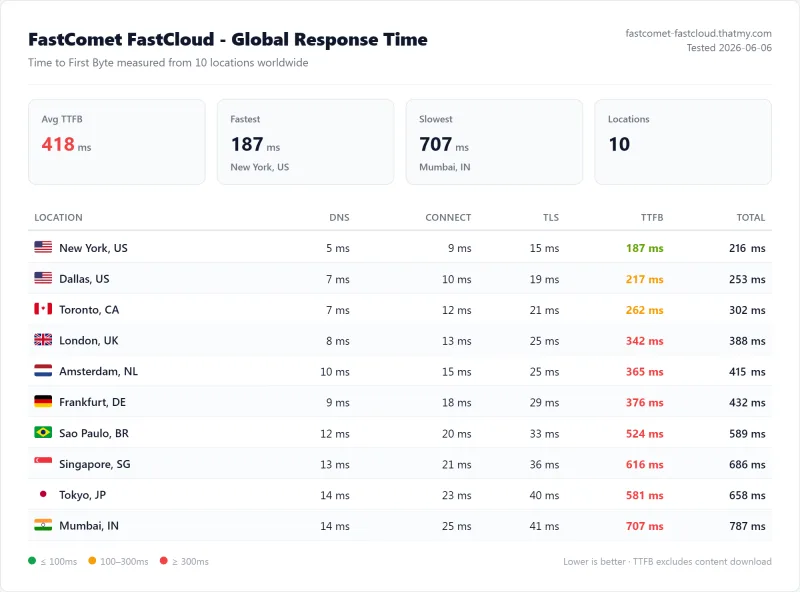Click the 5 ms DNS value for New York

(x=338, y=248)
